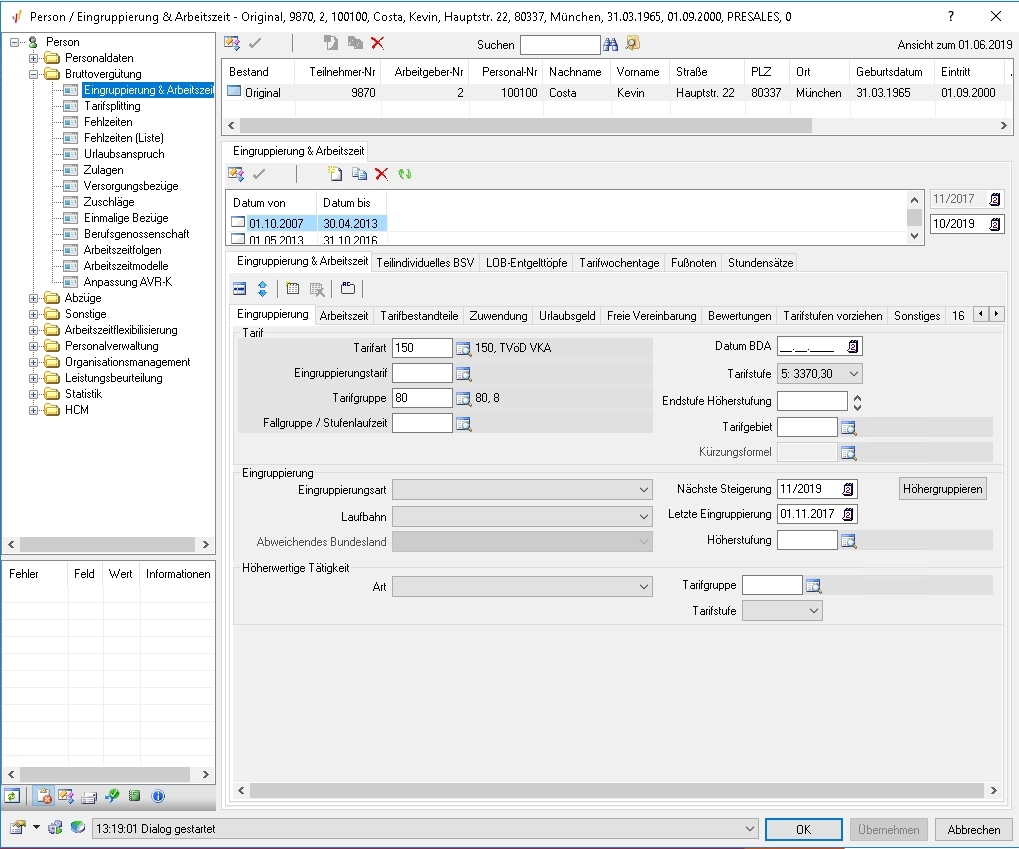Click the Höhergruppieren button
This screenshot has width=1019, height=849.
point(943,489)
